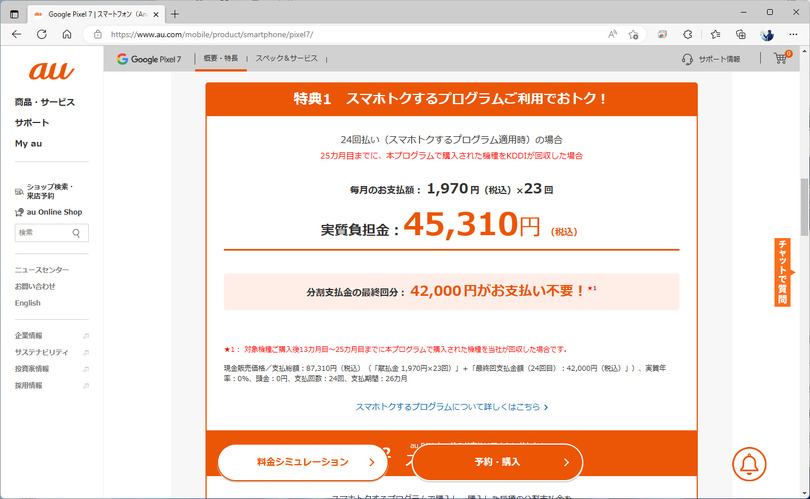Select スペック&サービス tab
810x499 pixels.
(286, 58)
